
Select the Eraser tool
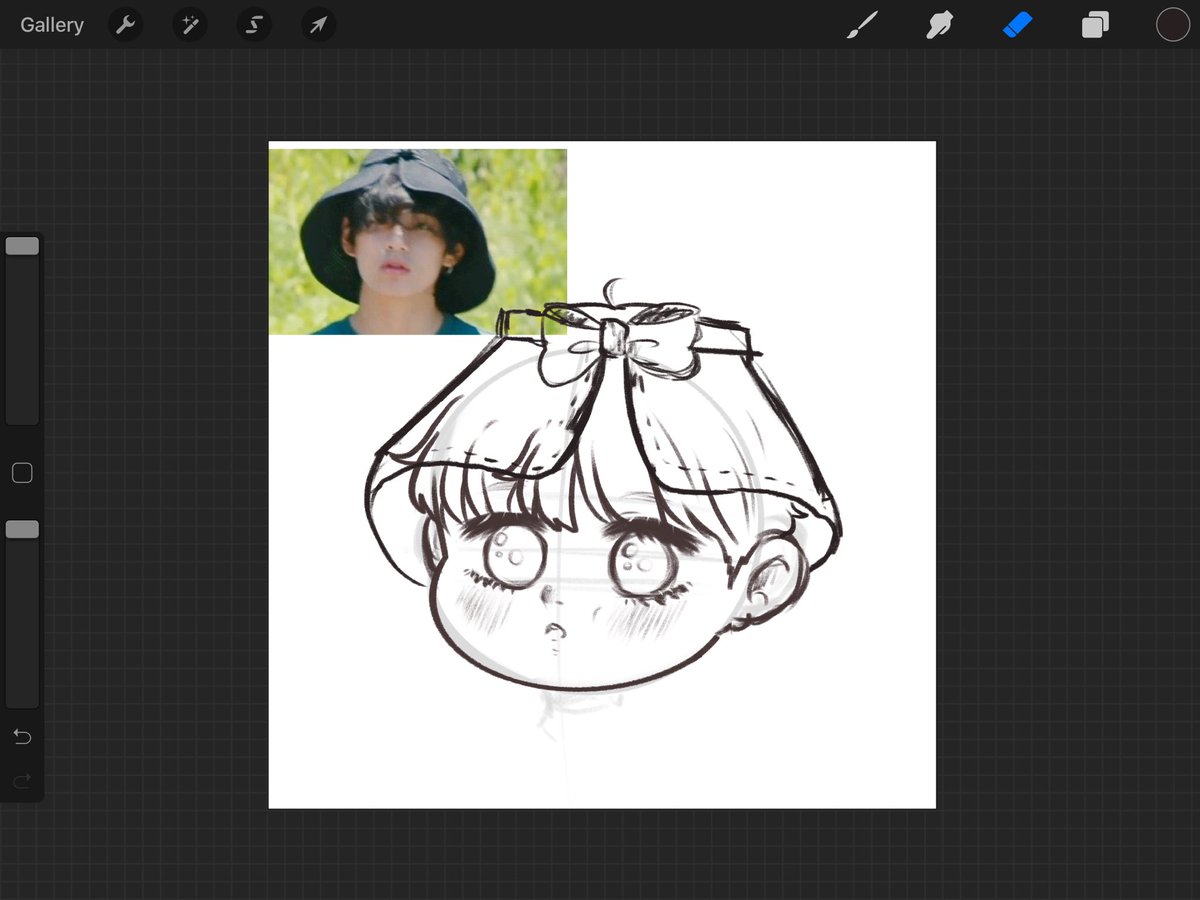[x=1017, y=25]
